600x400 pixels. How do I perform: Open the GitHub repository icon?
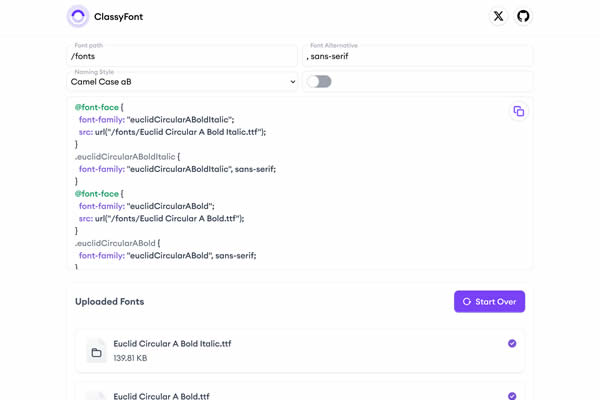pos(523,16)
